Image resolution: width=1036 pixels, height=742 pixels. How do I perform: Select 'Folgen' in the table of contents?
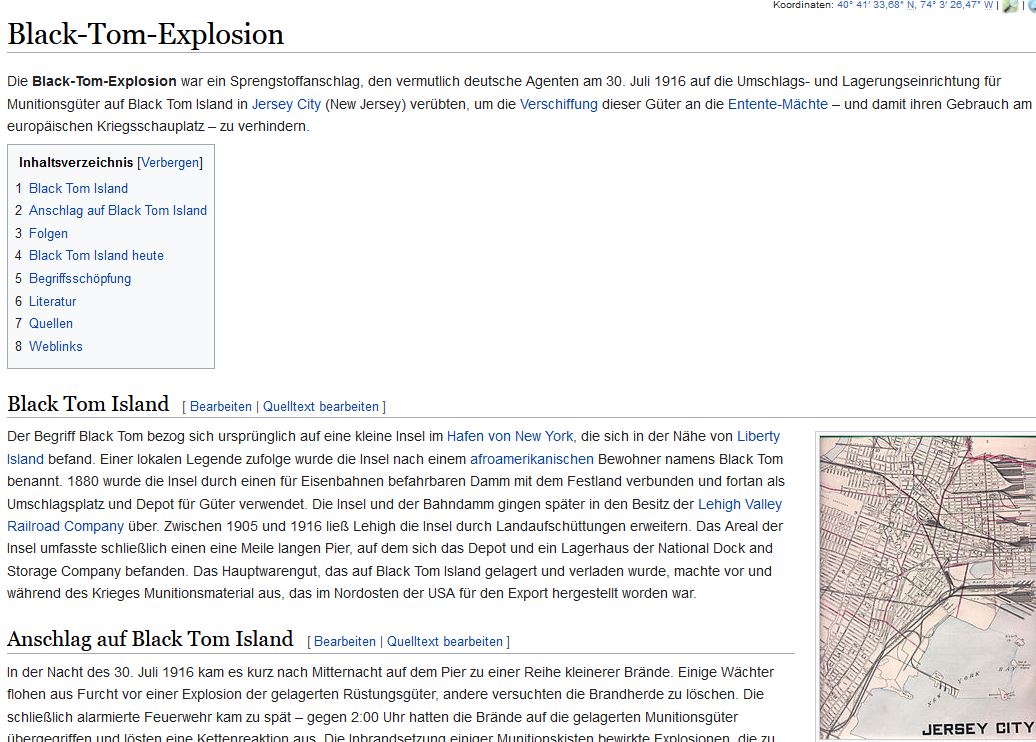coord(48,233)
